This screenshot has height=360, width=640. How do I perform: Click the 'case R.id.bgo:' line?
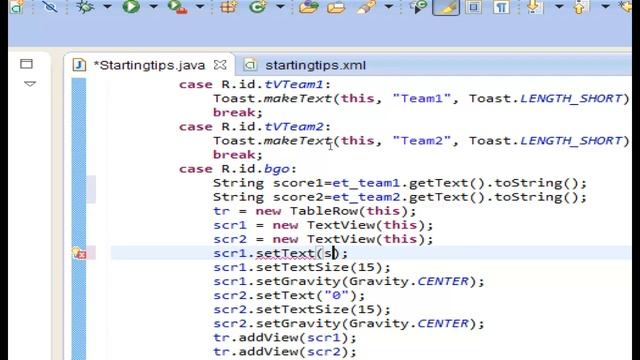coord(238,169)
